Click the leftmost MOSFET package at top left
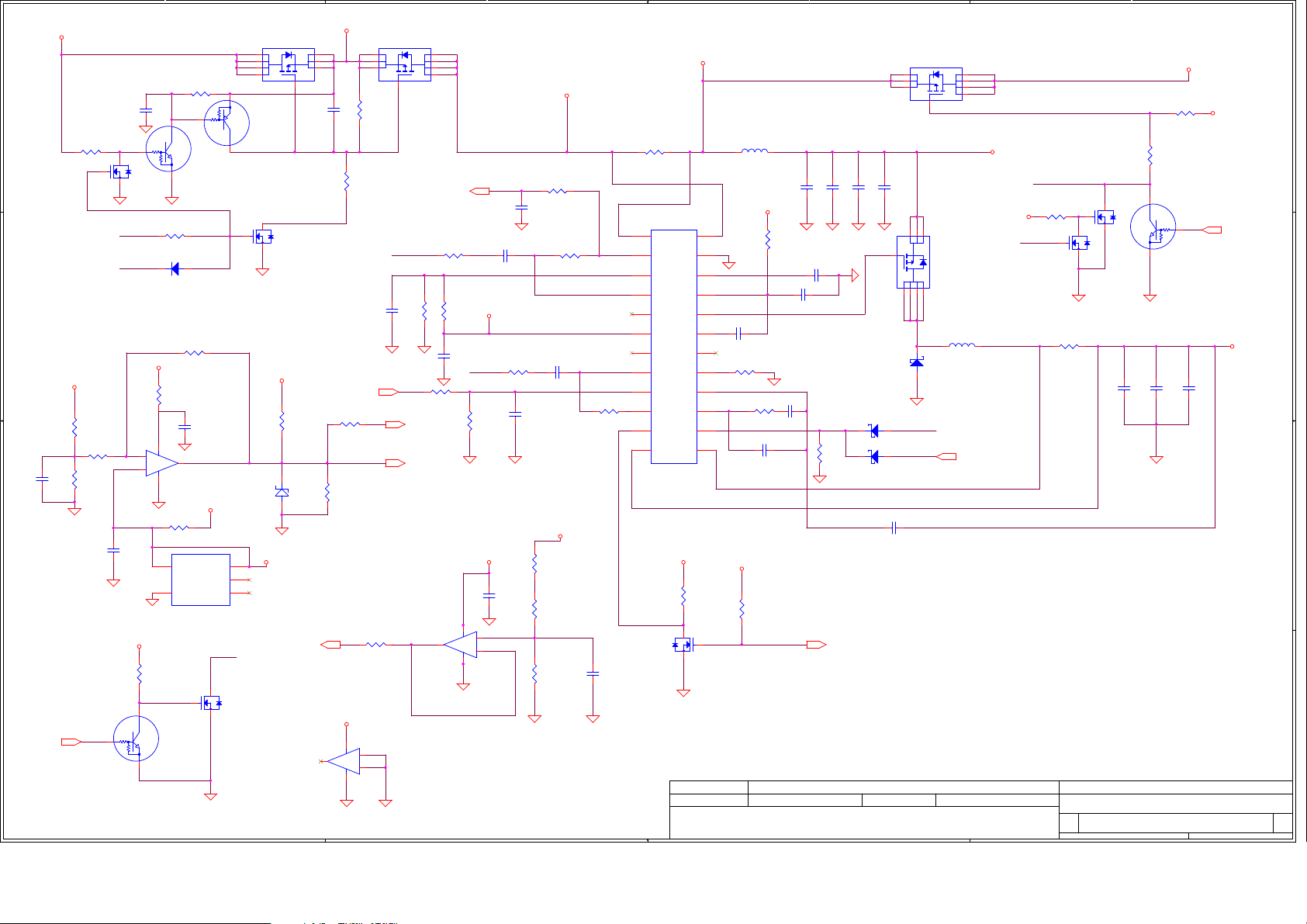This screenshot has height=924, width=1307. tap(288, 64)
